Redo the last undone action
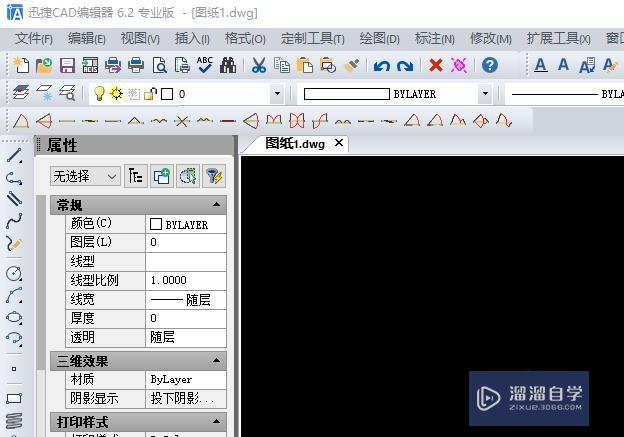The image size is (624, 437). point(405,66)
